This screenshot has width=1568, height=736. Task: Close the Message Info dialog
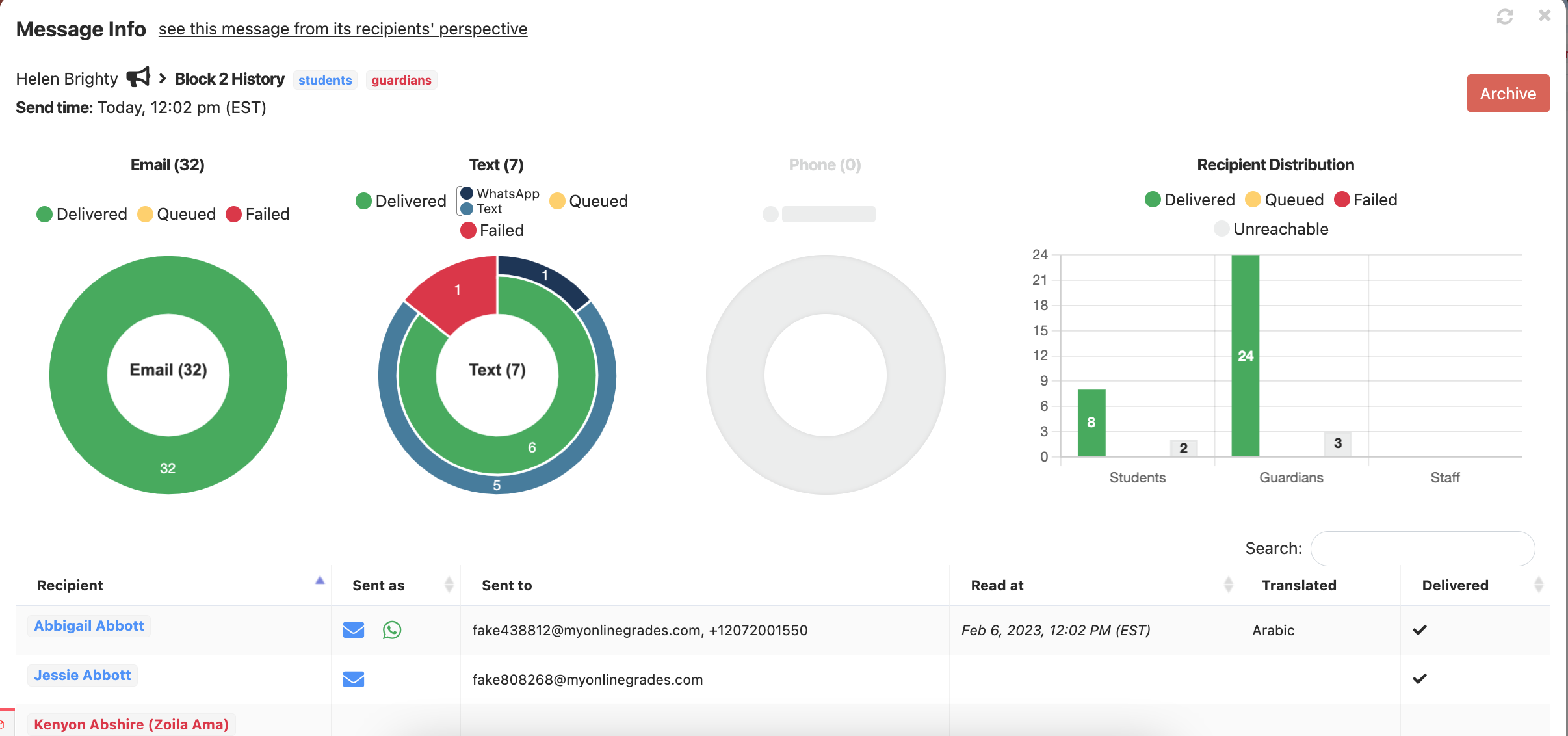pos(1545,15)
